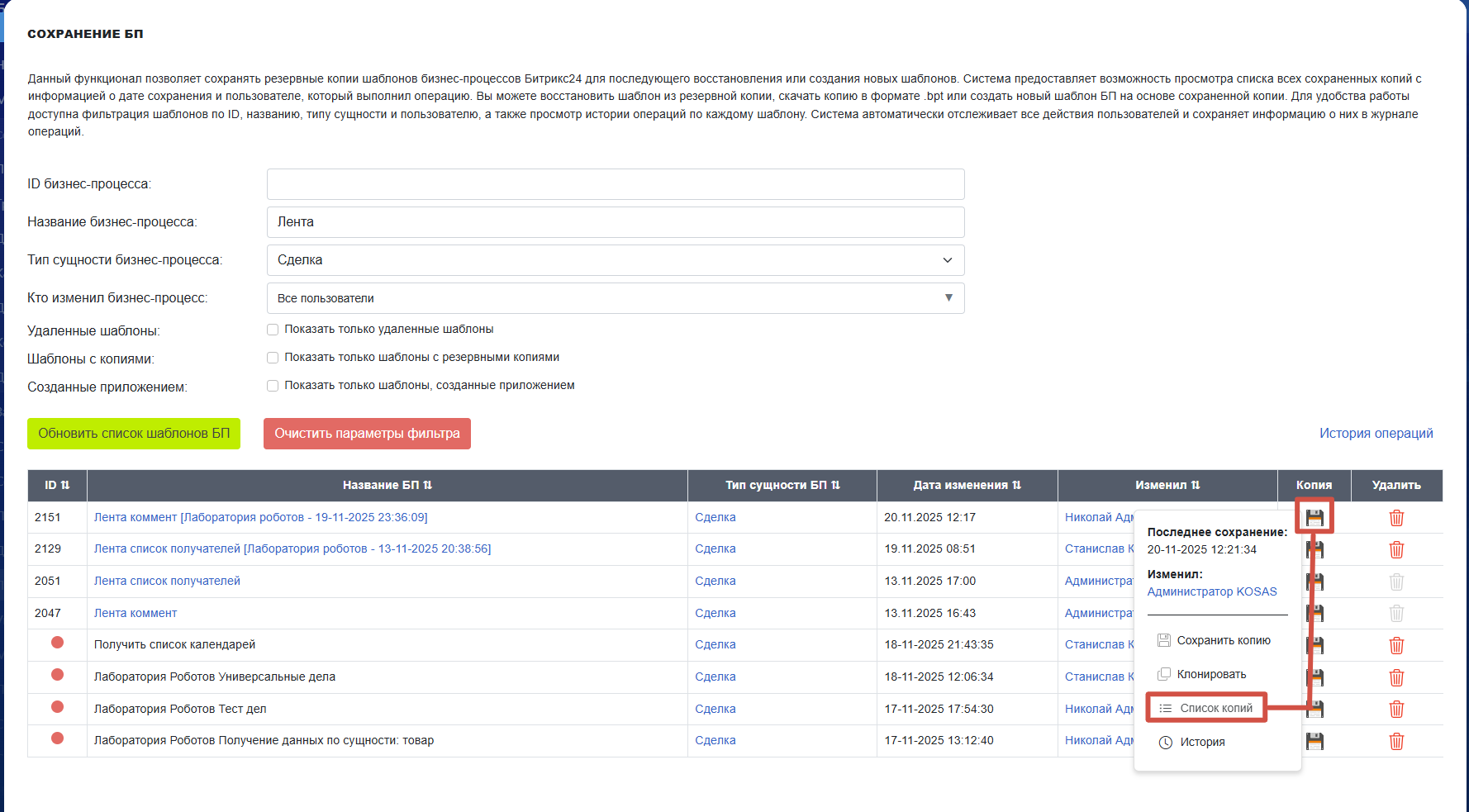
Task: Open Лента список получателей [Лаборатория роботов] link
Action: [x=292, y=548]
